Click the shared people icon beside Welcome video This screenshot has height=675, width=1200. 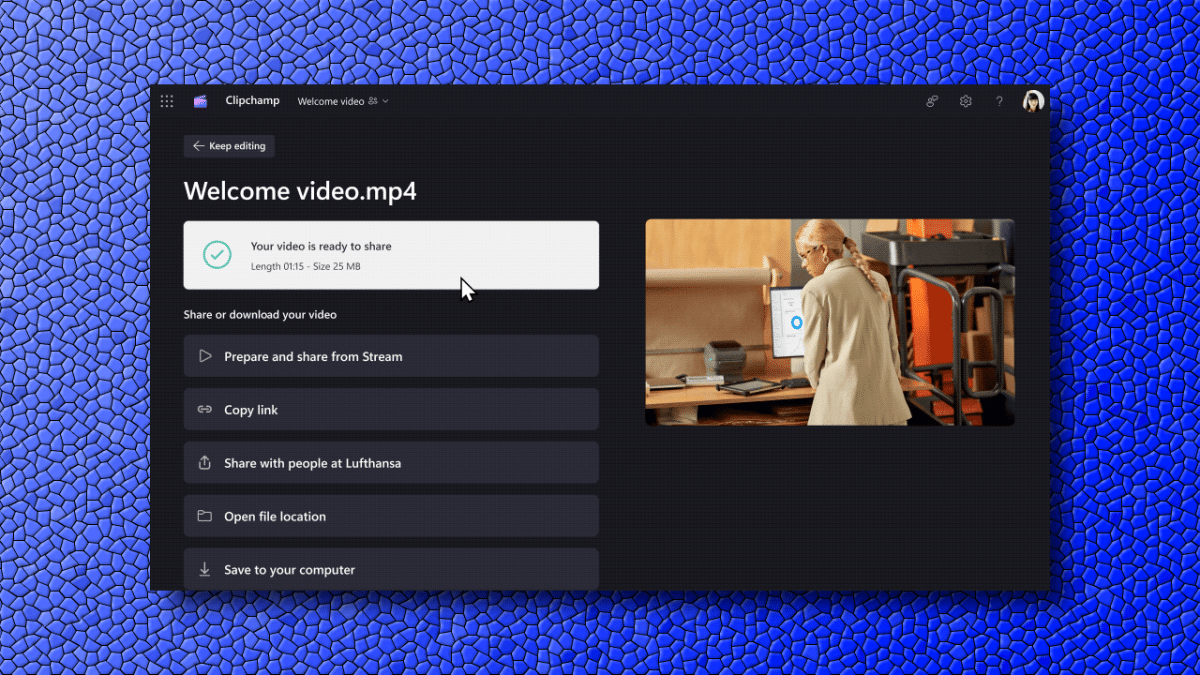[373, 101]
